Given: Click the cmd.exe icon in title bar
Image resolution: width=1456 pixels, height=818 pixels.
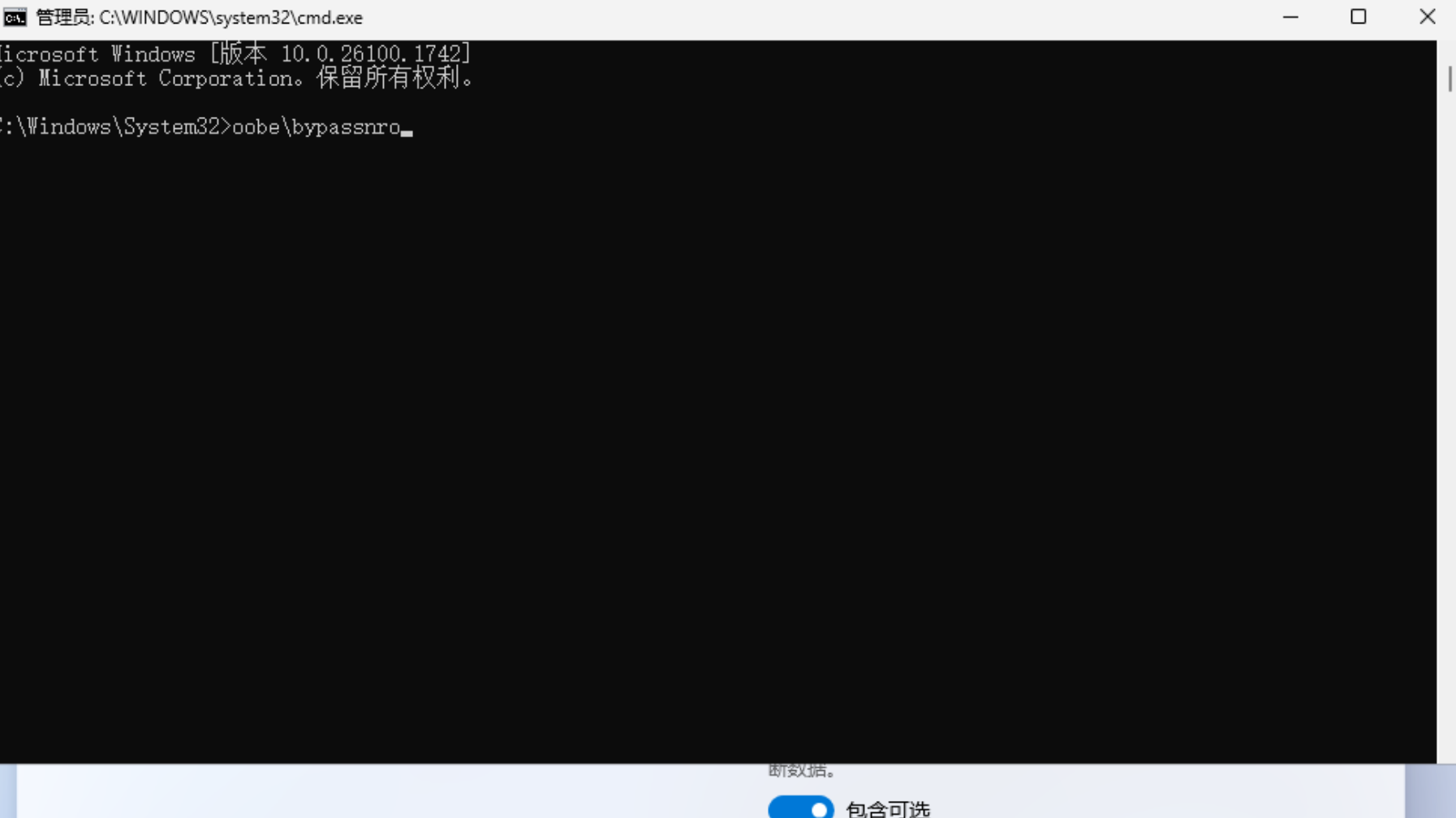Looking at the screenshot, I should pyautogui.click(x=15, y=17).
